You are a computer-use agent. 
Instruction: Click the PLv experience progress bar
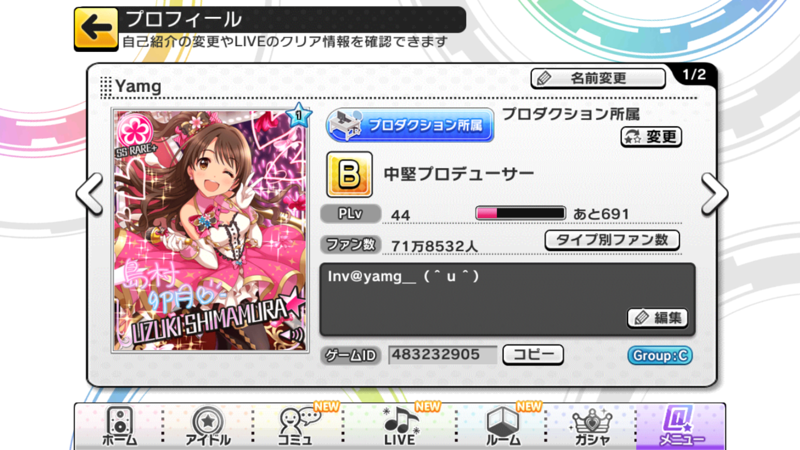tap(520, 213)
